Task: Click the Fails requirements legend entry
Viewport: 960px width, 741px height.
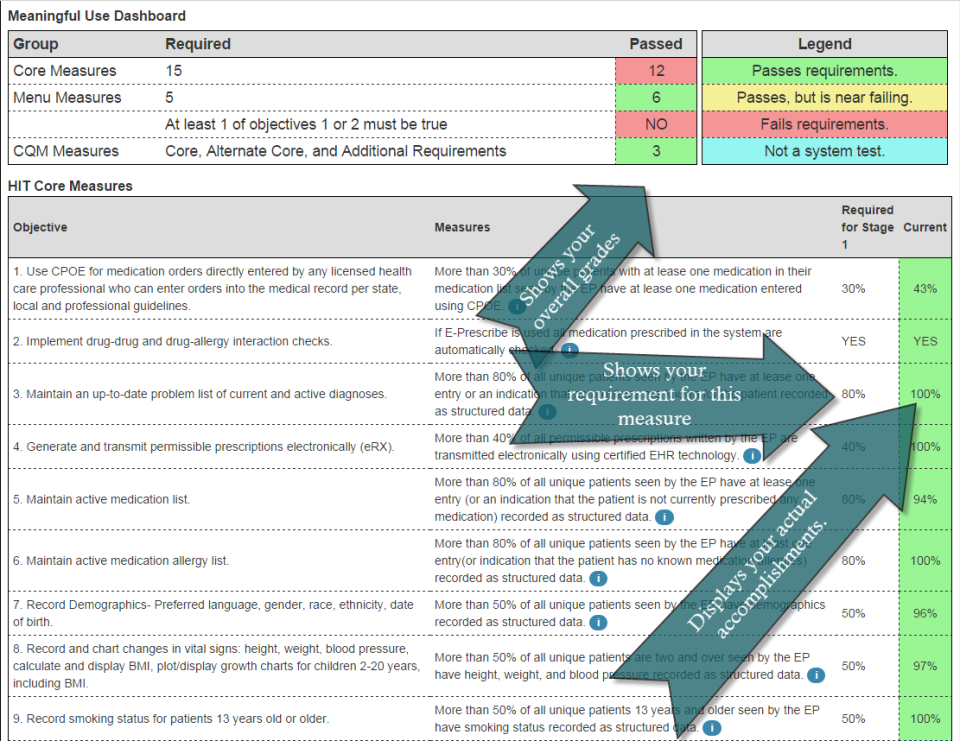Action: [824, 124]
